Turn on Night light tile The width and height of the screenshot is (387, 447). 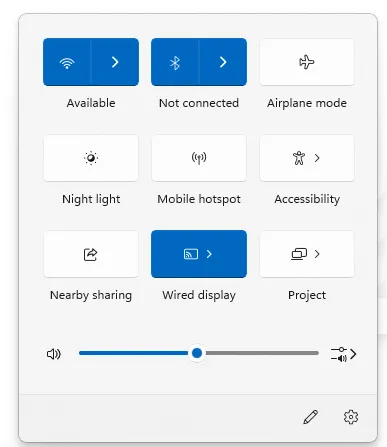coord(91,158)
